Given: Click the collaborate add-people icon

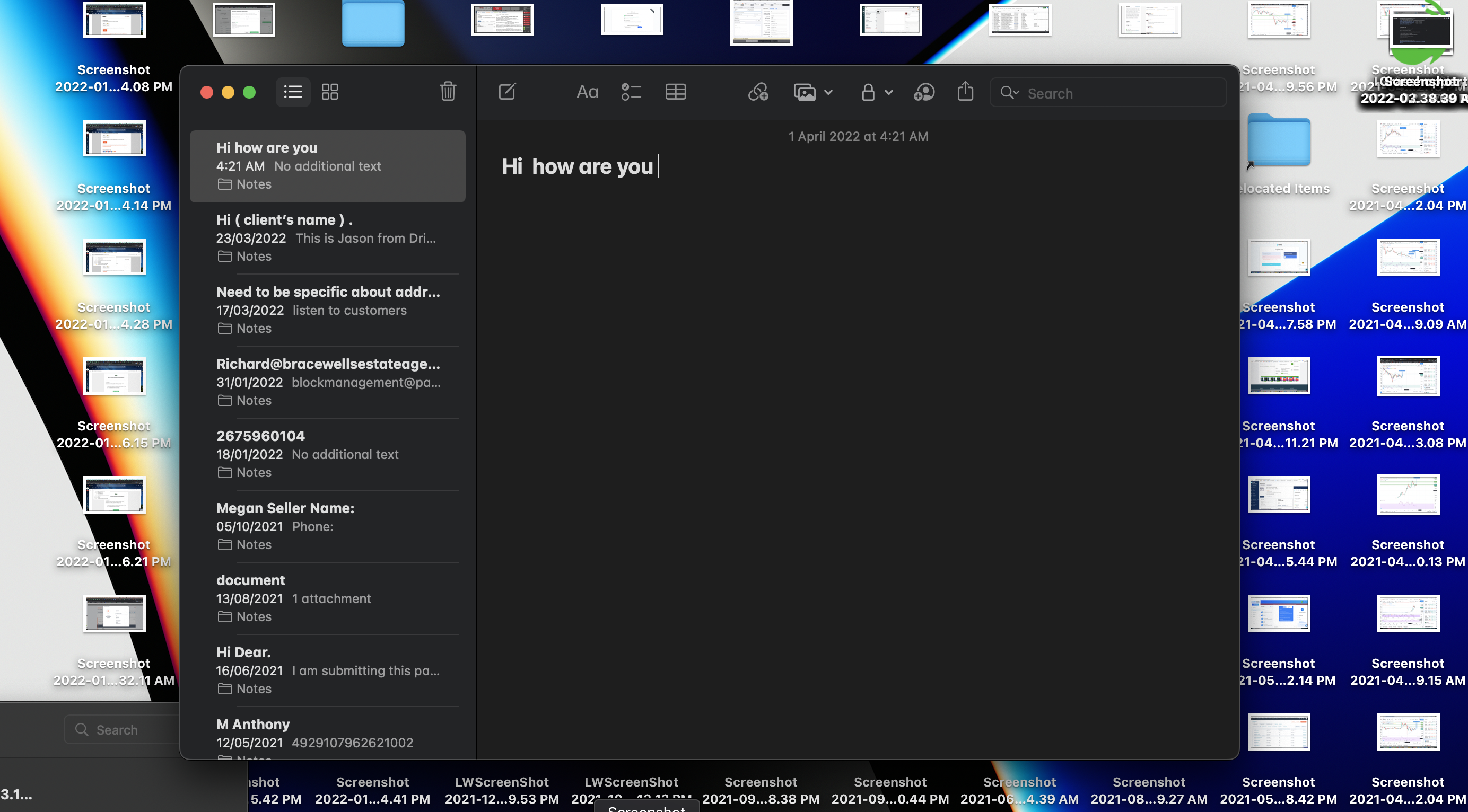Looking at the screenshot, I should [924, 92].
